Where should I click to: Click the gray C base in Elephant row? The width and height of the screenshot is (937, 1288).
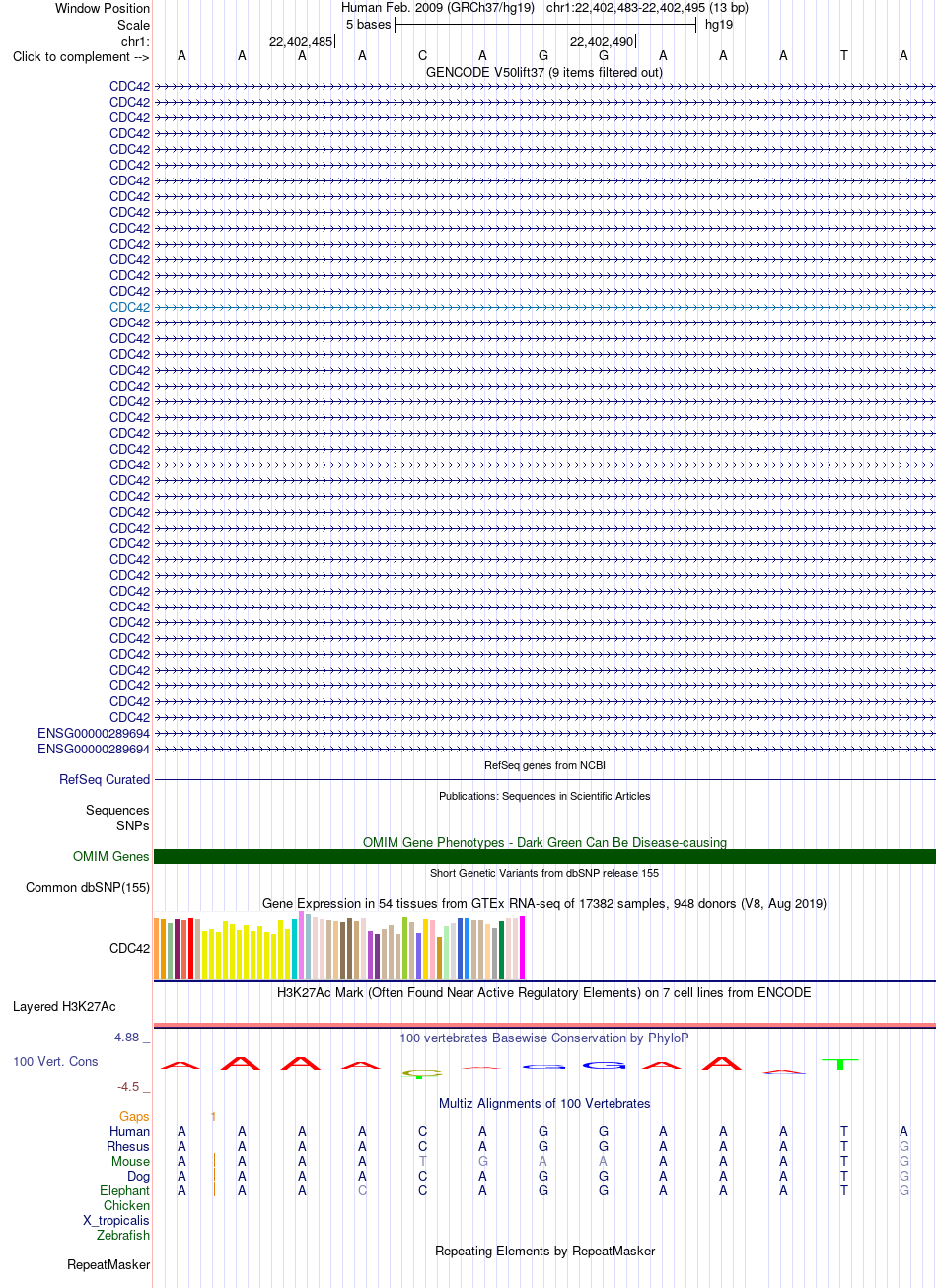pyautogui.click(x=362, y=1190)
